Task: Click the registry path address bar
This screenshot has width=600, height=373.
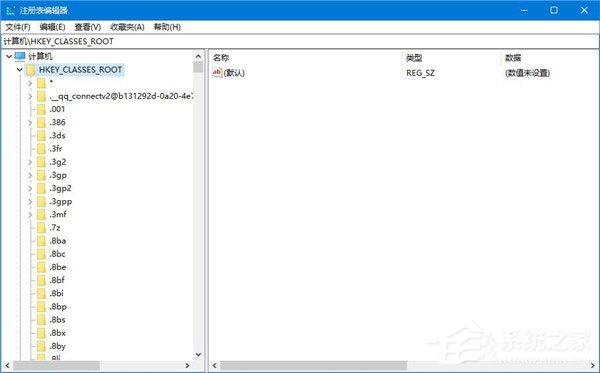Action: pos(300,41)
